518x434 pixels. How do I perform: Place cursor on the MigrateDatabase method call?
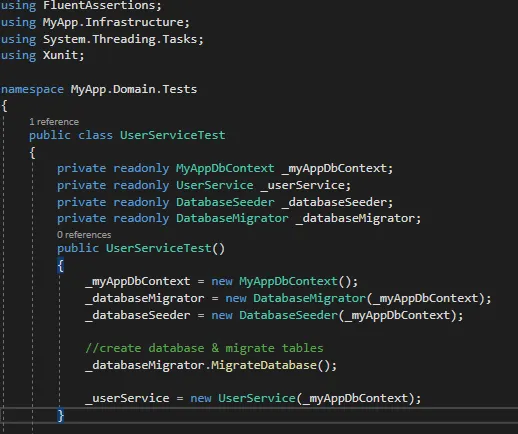[264, 365]
